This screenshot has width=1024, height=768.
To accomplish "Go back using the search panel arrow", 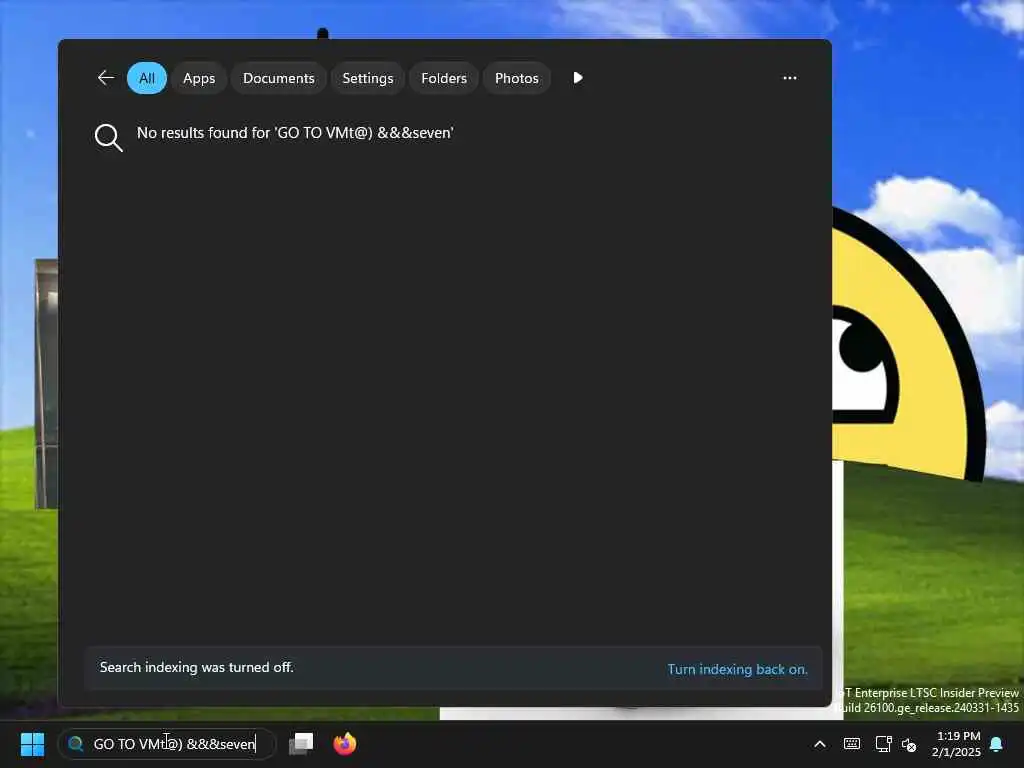I will click(x=106, y=78).
